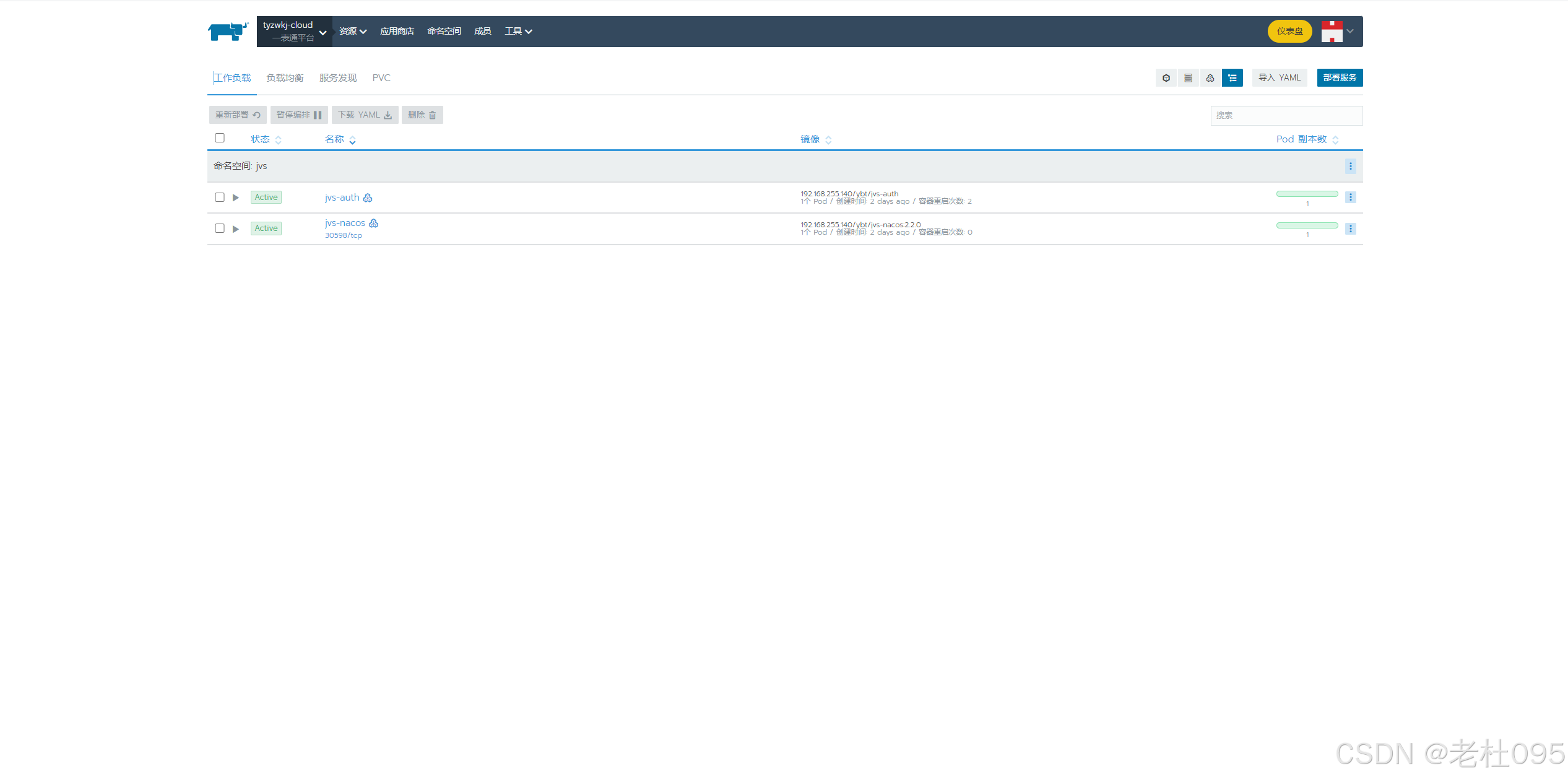Open the tyzwkj-cloud project dropdown
Screen dimensions: 1568x779
point(295,32)
